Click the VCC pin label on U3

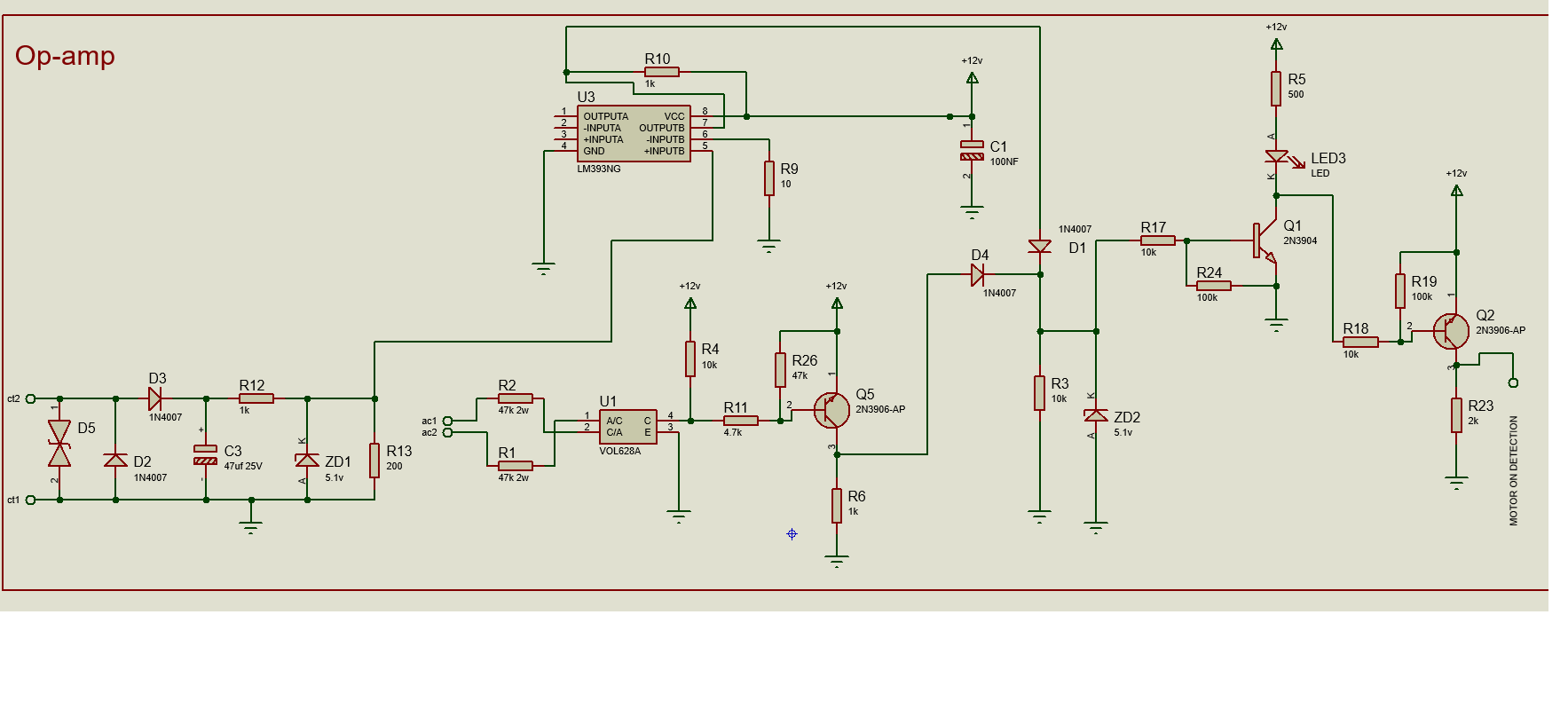[x=674, y=116]
